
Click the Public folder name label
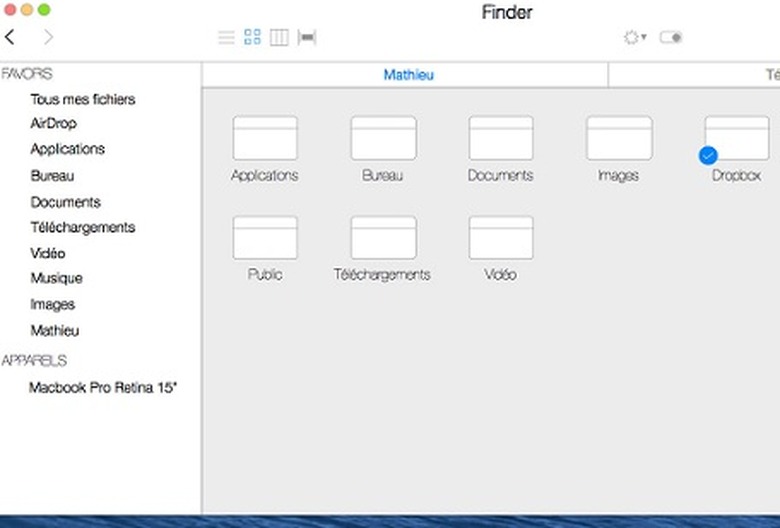pyautogui.click(x=265, y=274)
